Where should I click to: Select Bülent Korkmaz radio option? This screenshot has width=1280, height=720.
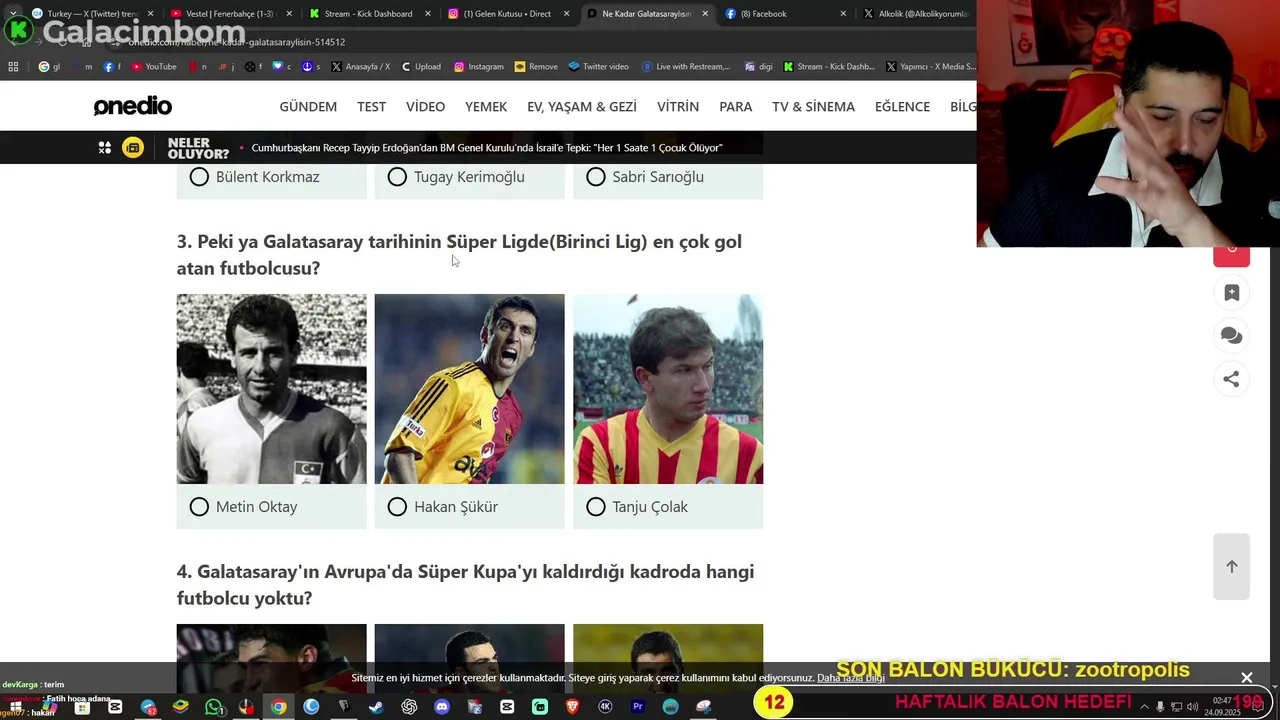(199, 177)
